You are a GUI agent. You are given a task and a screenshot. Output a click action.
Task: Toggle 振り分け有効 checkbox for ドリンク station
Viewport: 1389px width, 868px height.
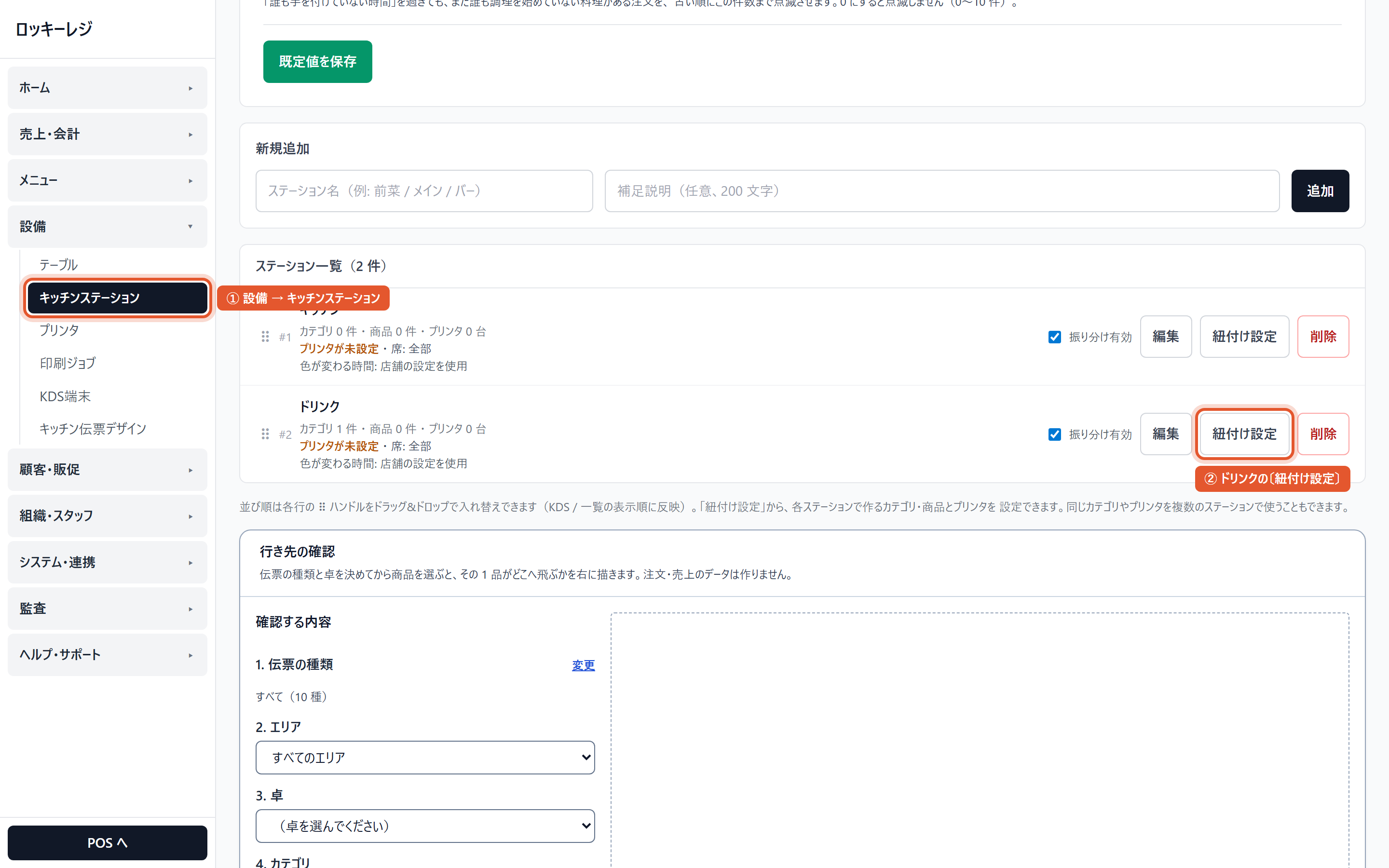click(1054, 434)
